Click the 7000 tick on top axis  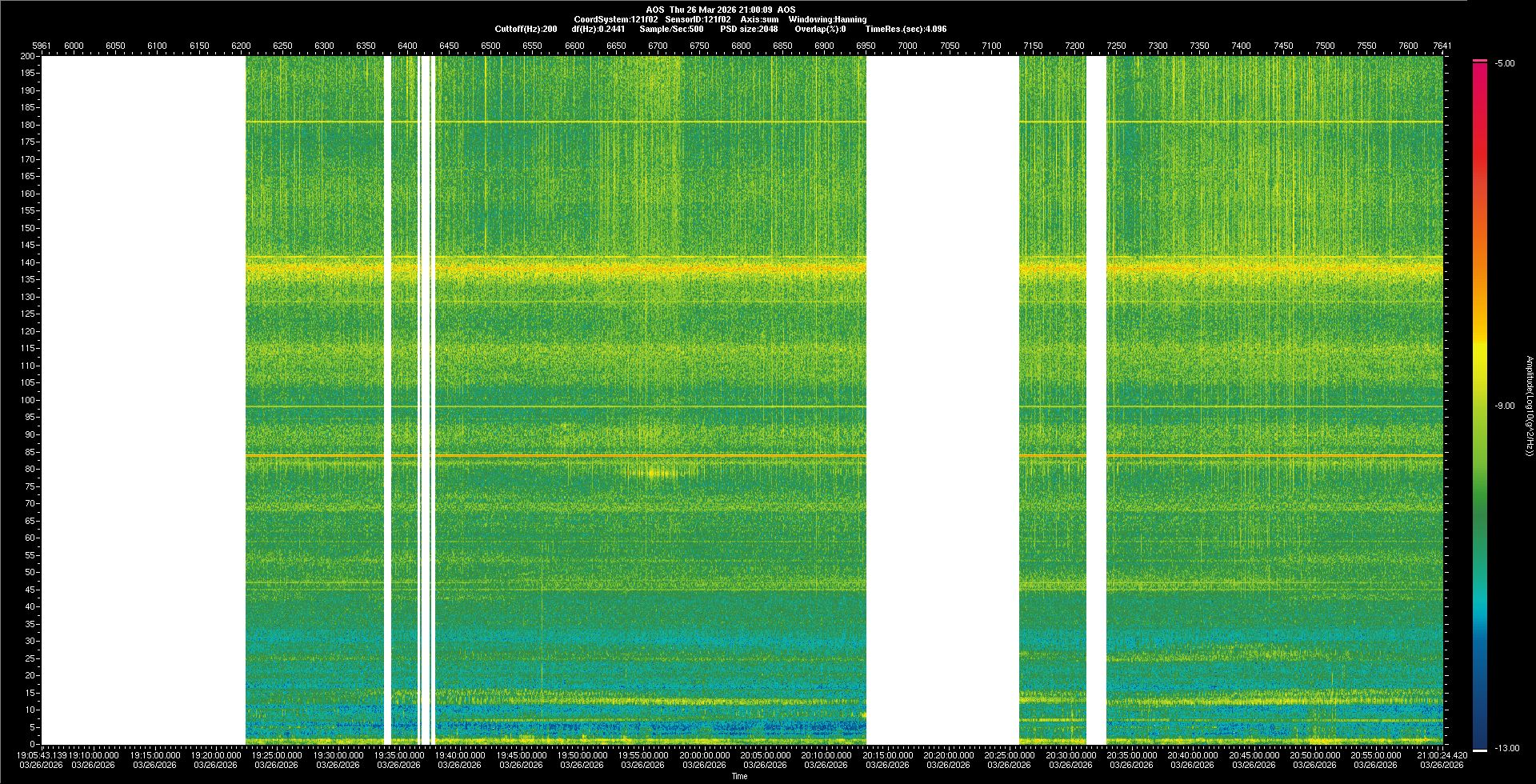tap(907, 46)
